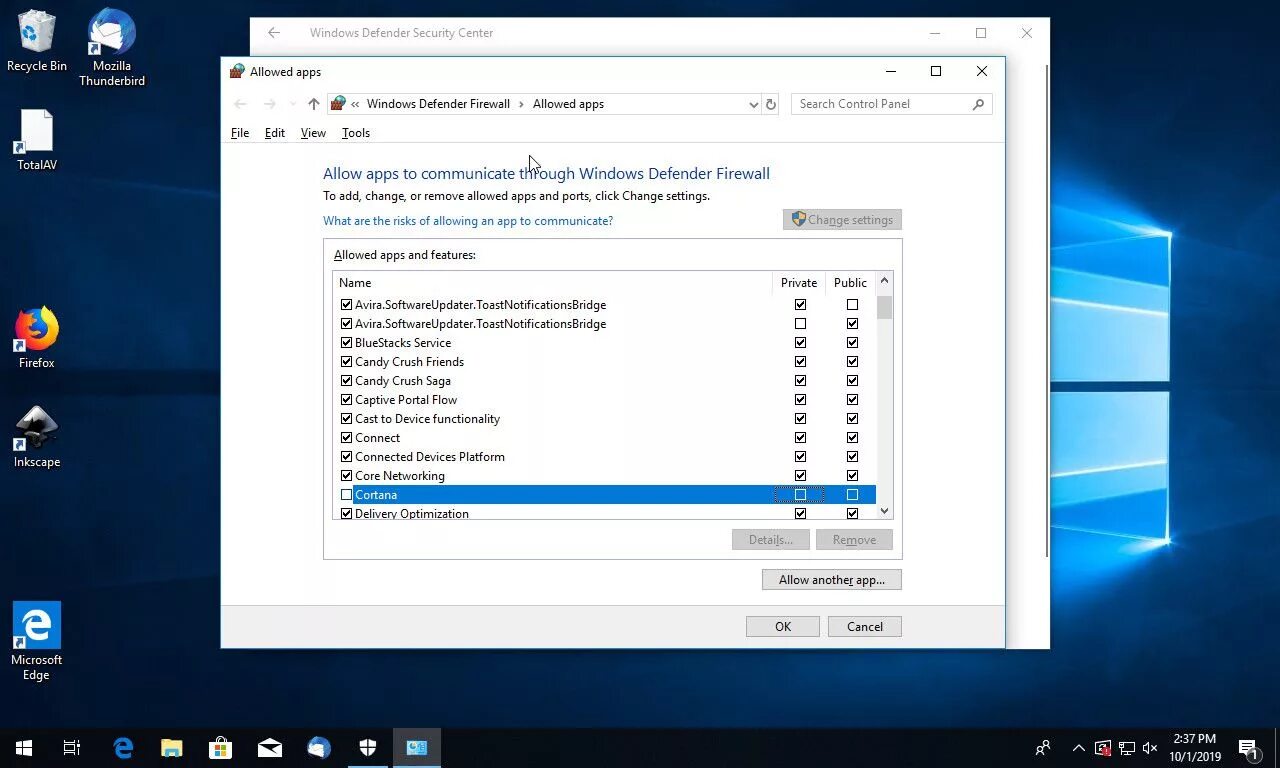Click the Details button

[x=770, y=540]
